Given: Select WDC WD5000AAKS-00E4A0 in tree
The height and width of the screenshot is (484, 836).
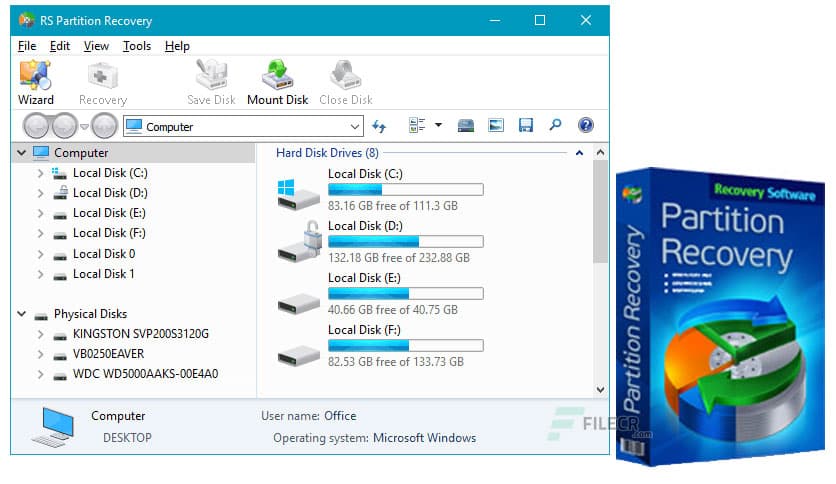Looking at the screenshot, I should 146,374.
